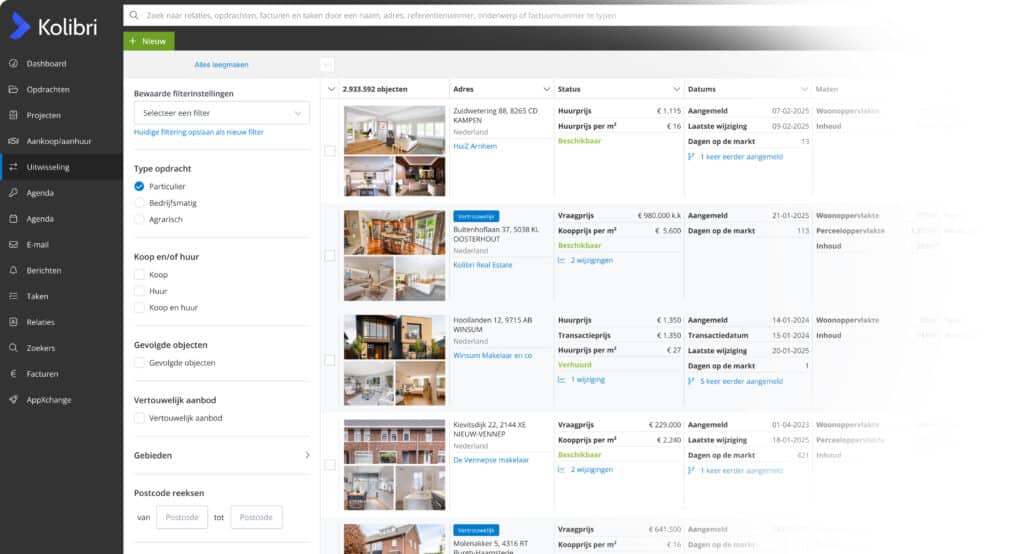This screenshot has height=554, width=1024.
Task: Open the De Vennepse makelaar link
Action: coord(491,460)
